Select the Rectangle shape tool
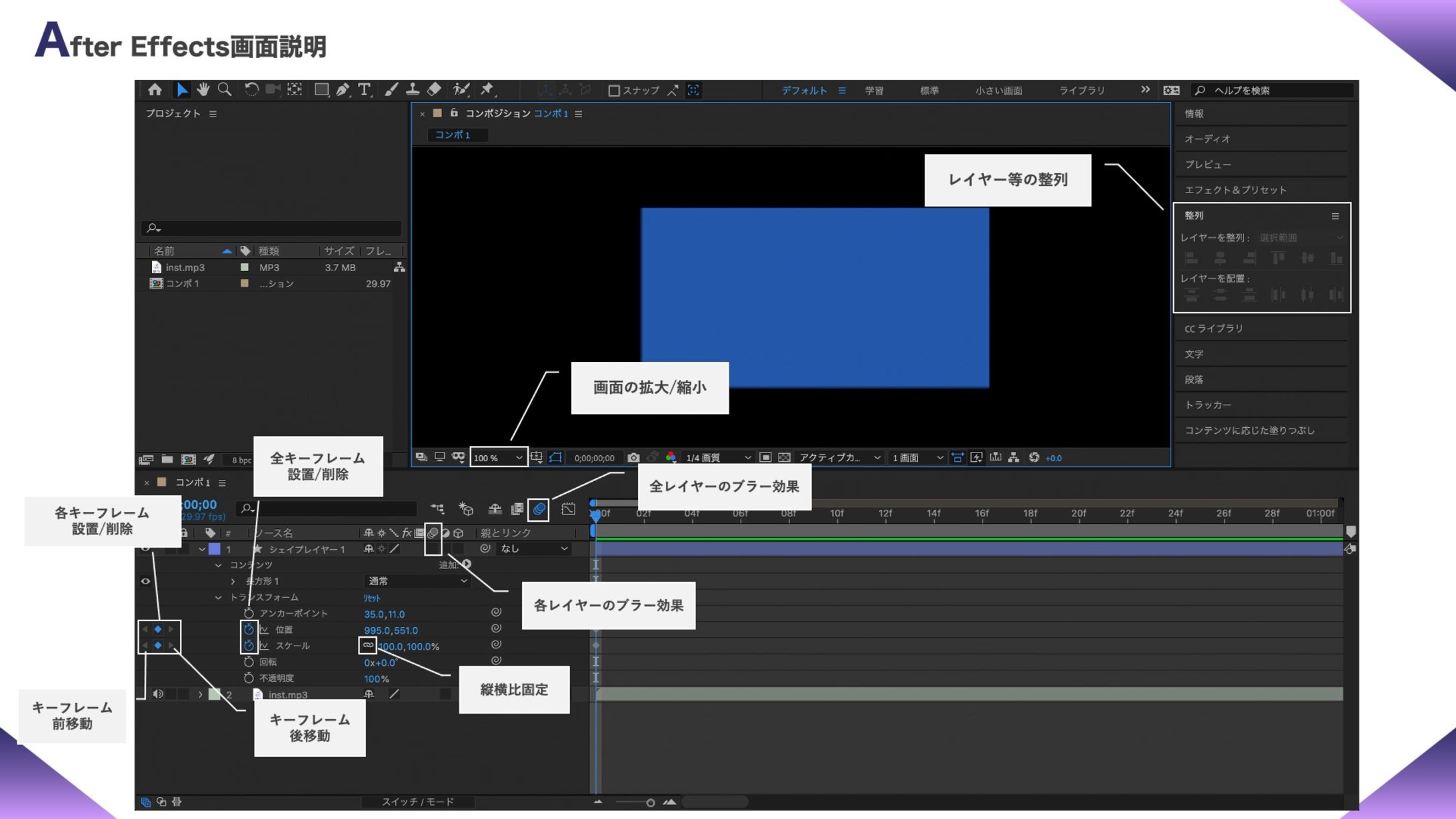Screen dimensions: 1456x819 click(321, 90)
